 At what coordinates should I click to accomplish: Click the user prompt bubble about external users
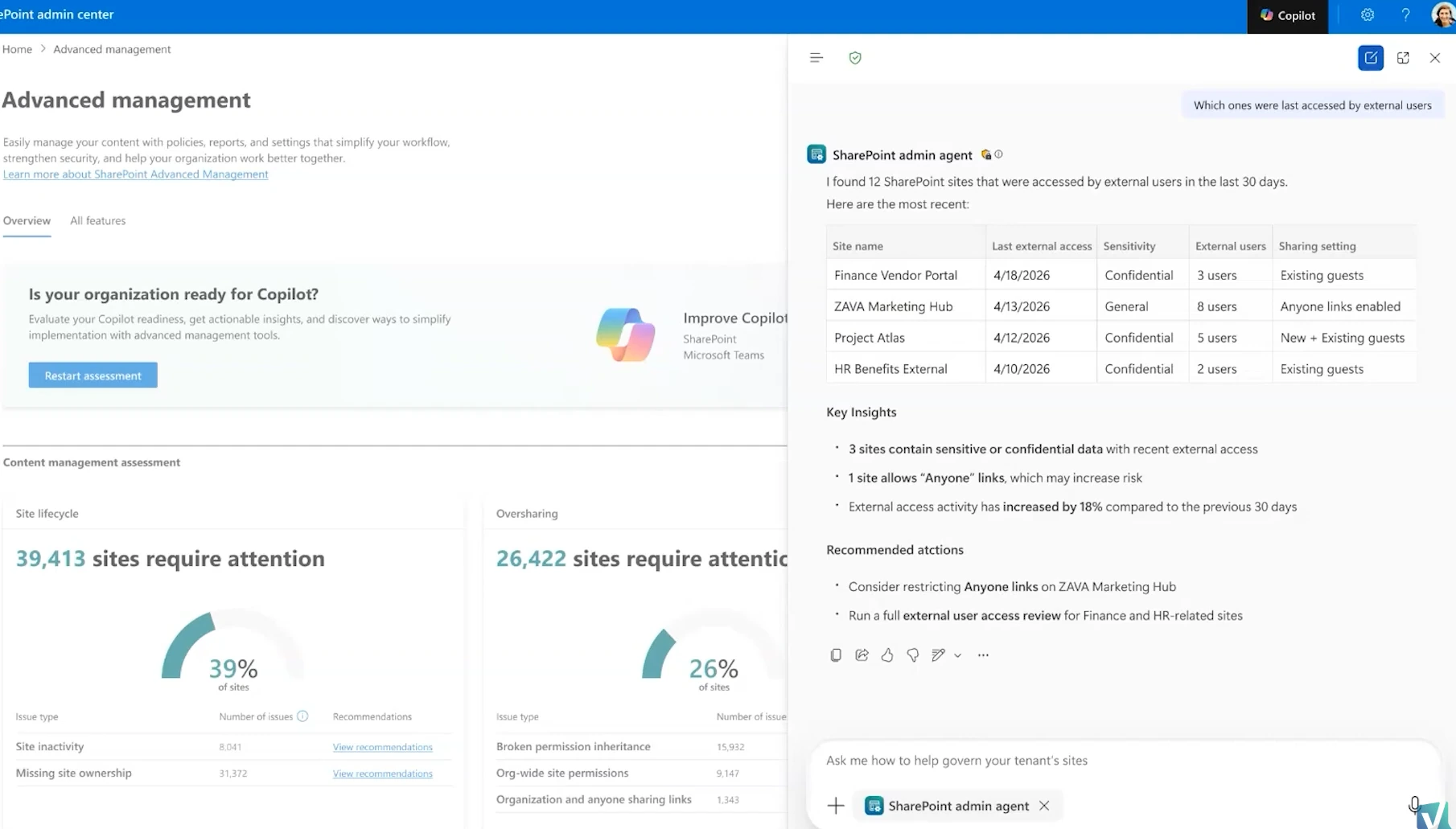click(1312, 105)
